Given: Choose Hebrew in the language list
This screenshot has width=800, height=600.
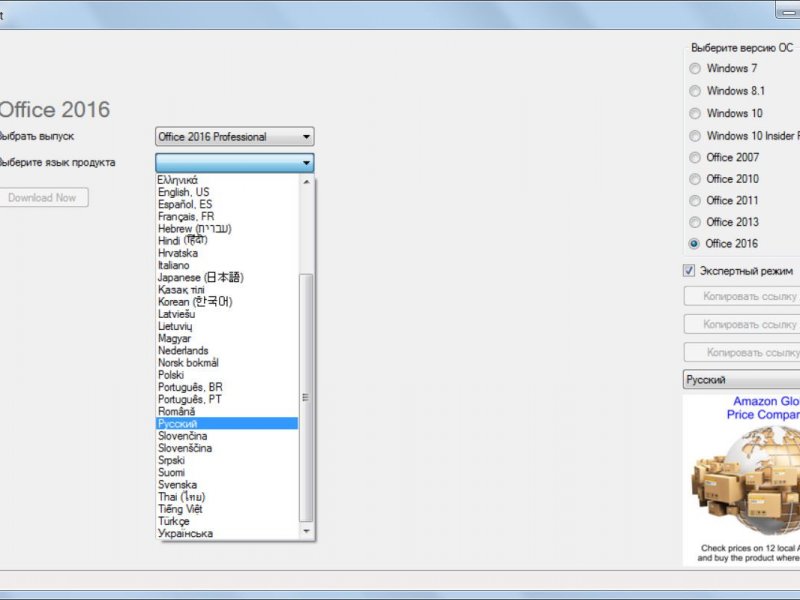Looking at the screenshot, I should (x=227, y=229).
